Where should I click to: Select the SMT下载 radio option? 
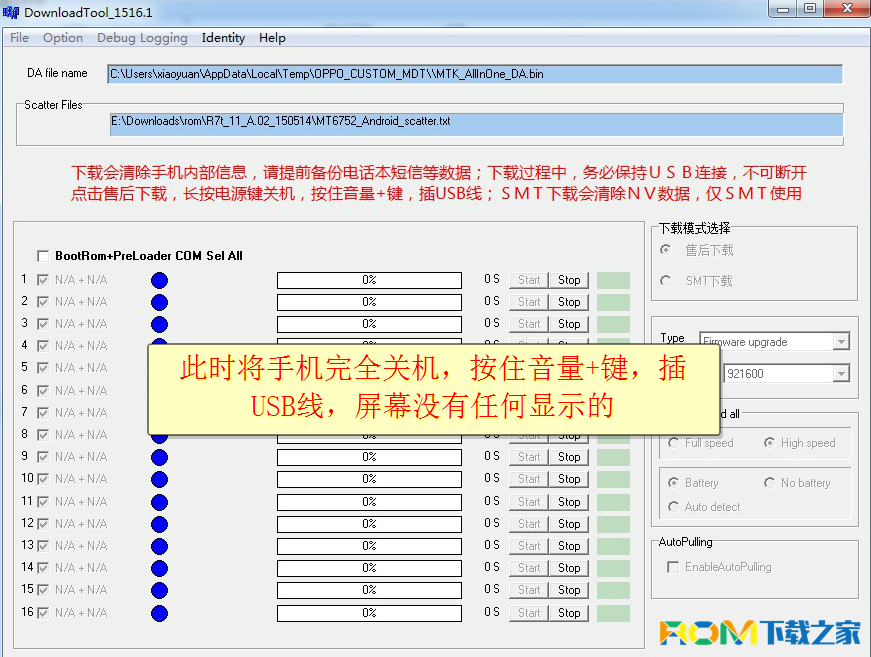(665, 281)
